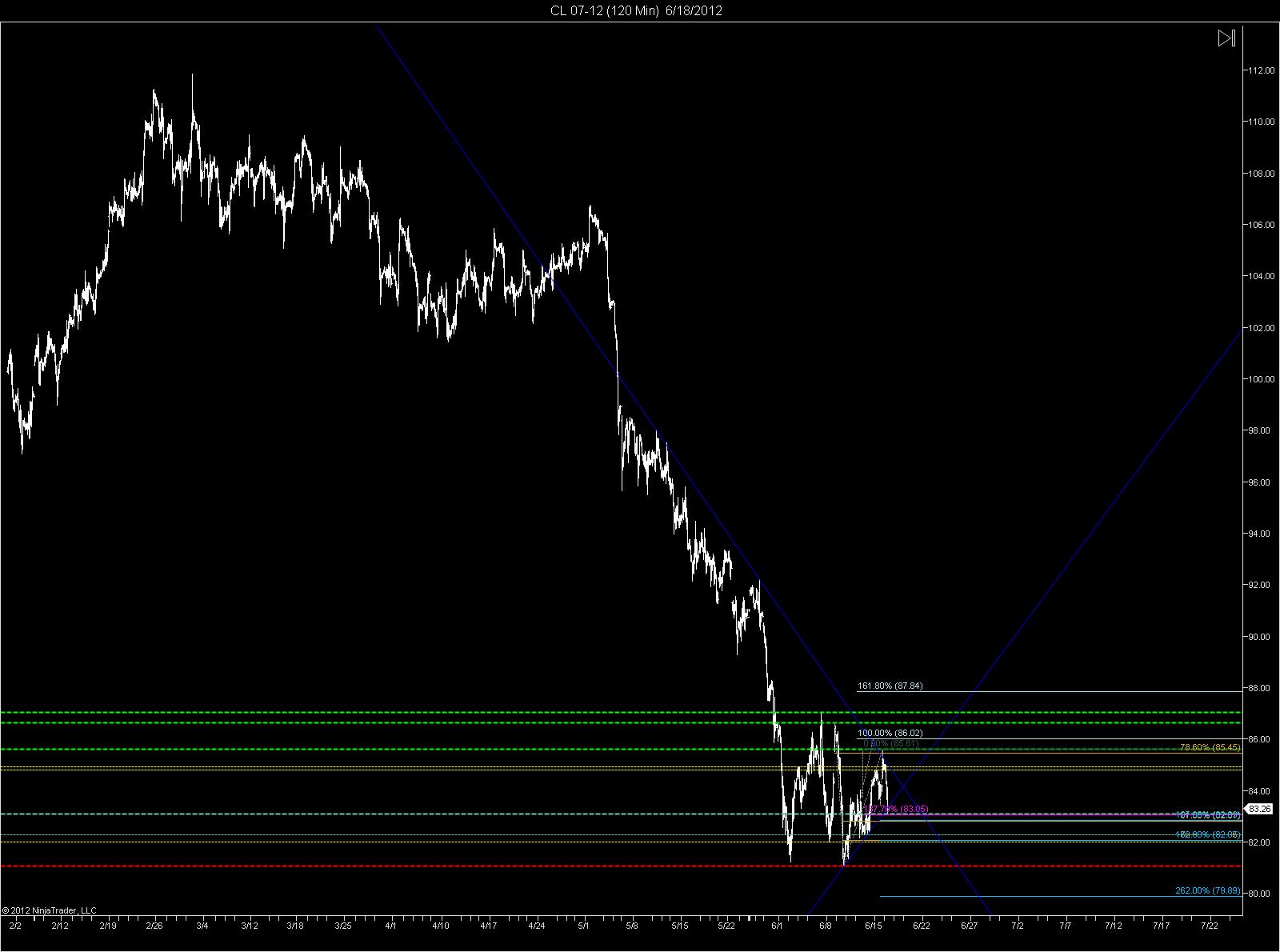Click the scroll-to-last-bar arrow icon
The height and width of the screenshot is (952, 1280).
[x=1227, y=38]
